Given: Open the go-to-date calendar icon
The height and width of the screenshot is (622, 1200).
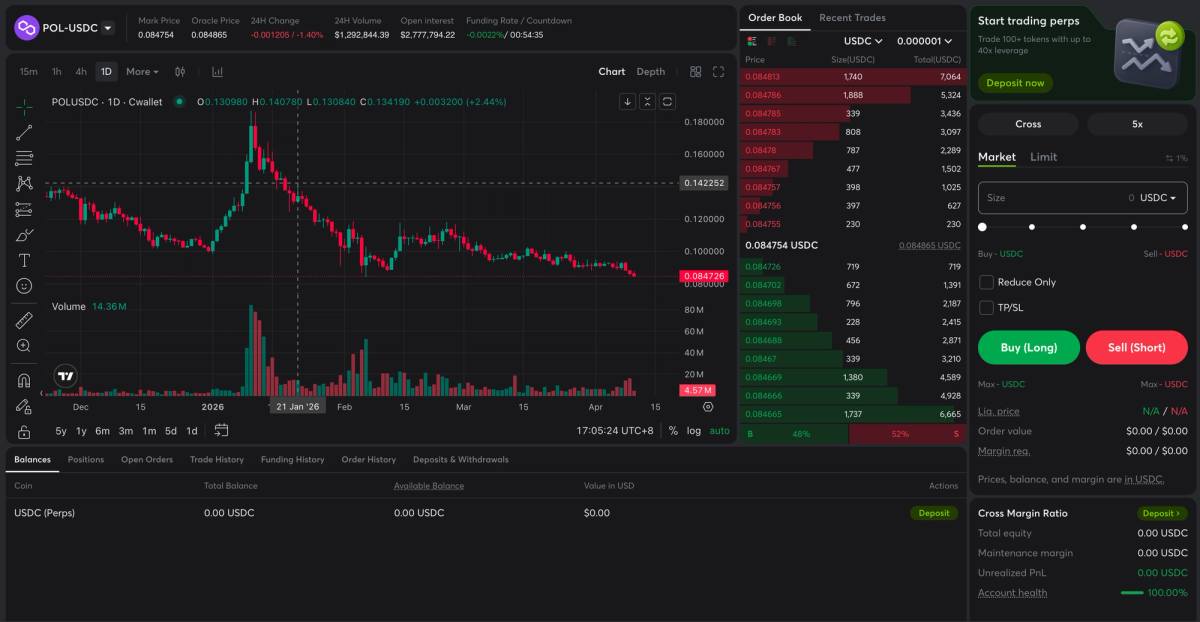Looking at the screenshot, I should pos(221,430).
